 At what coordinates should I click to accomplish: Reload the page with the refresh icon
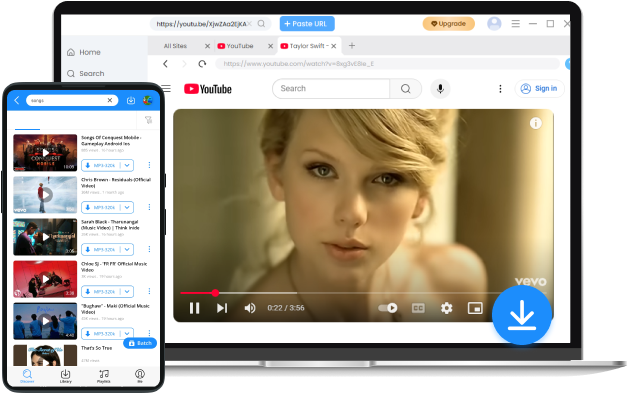[202, 64]
